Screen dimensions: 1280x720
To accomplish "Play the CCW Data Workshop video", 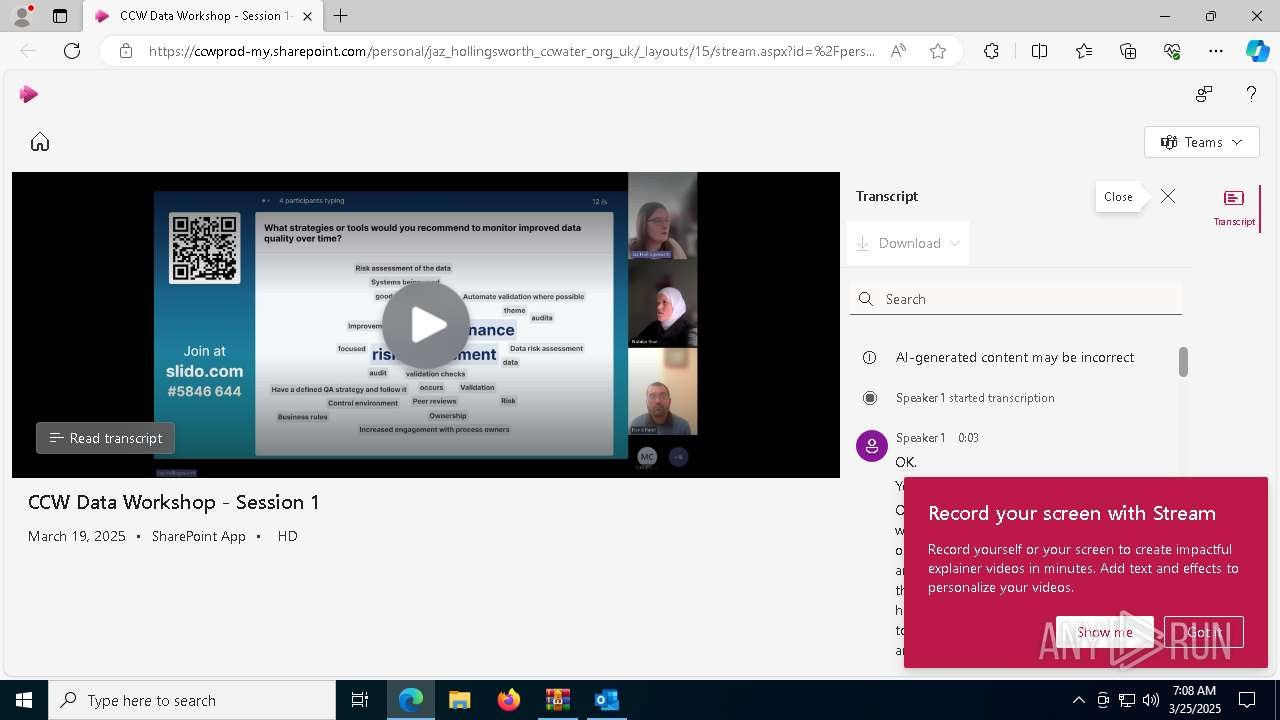I will 426,325.
